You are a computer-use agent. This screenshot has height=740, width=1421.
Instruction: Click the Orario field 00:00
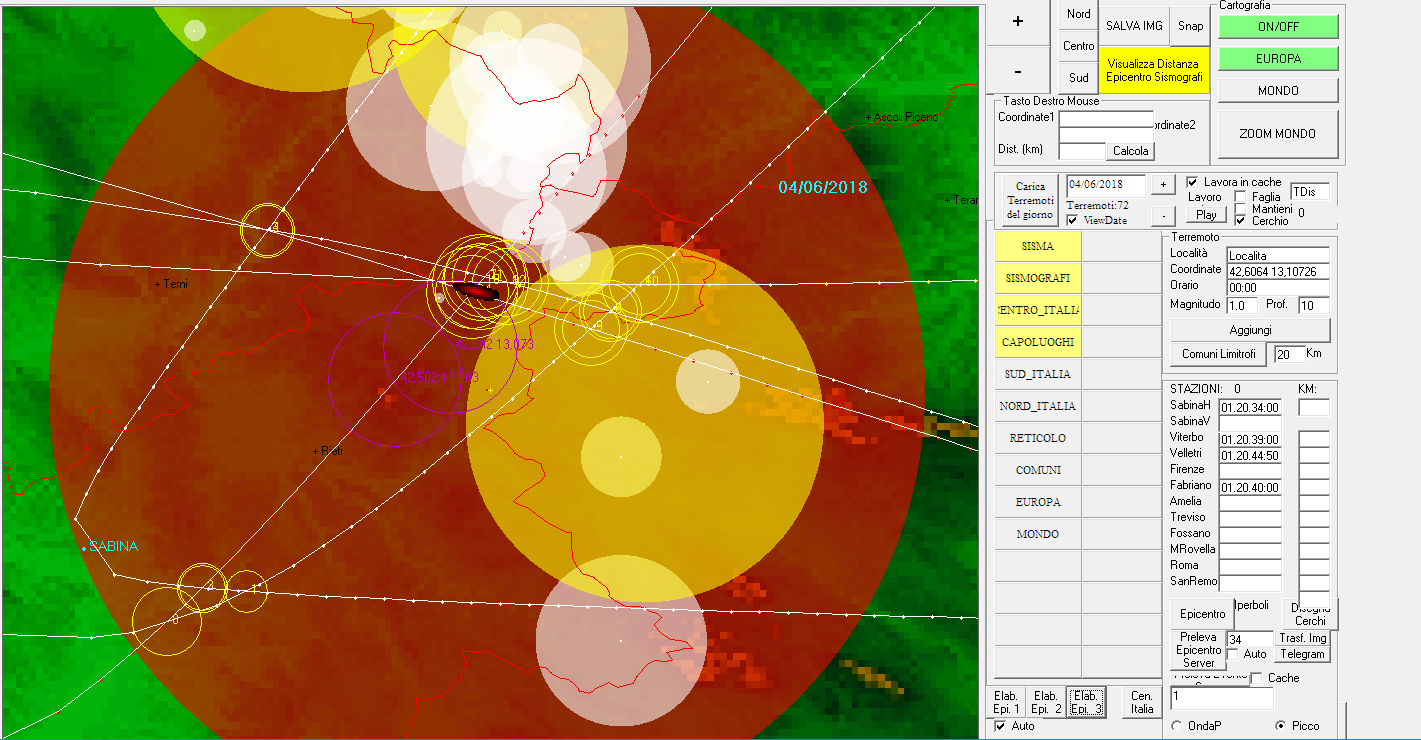pyautogui.click(x=1278, y=287)
